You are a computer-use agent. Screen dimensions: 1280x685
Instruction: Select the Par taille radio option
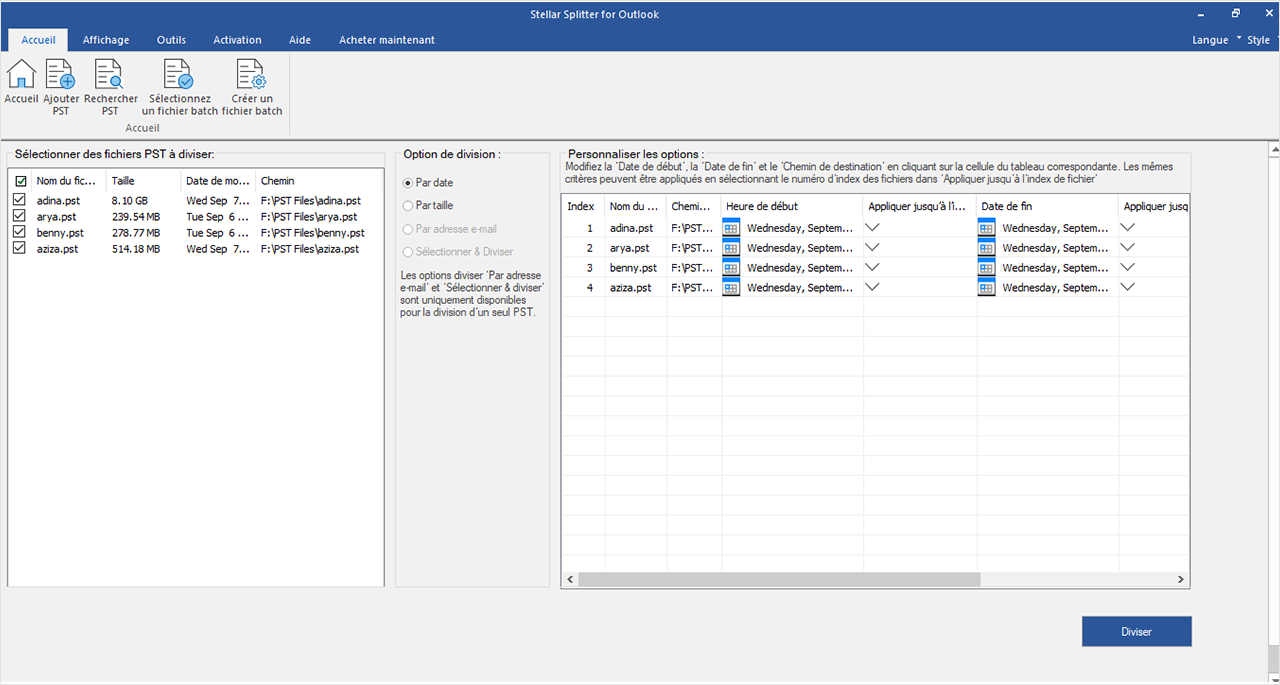click(x=408, y=205)
